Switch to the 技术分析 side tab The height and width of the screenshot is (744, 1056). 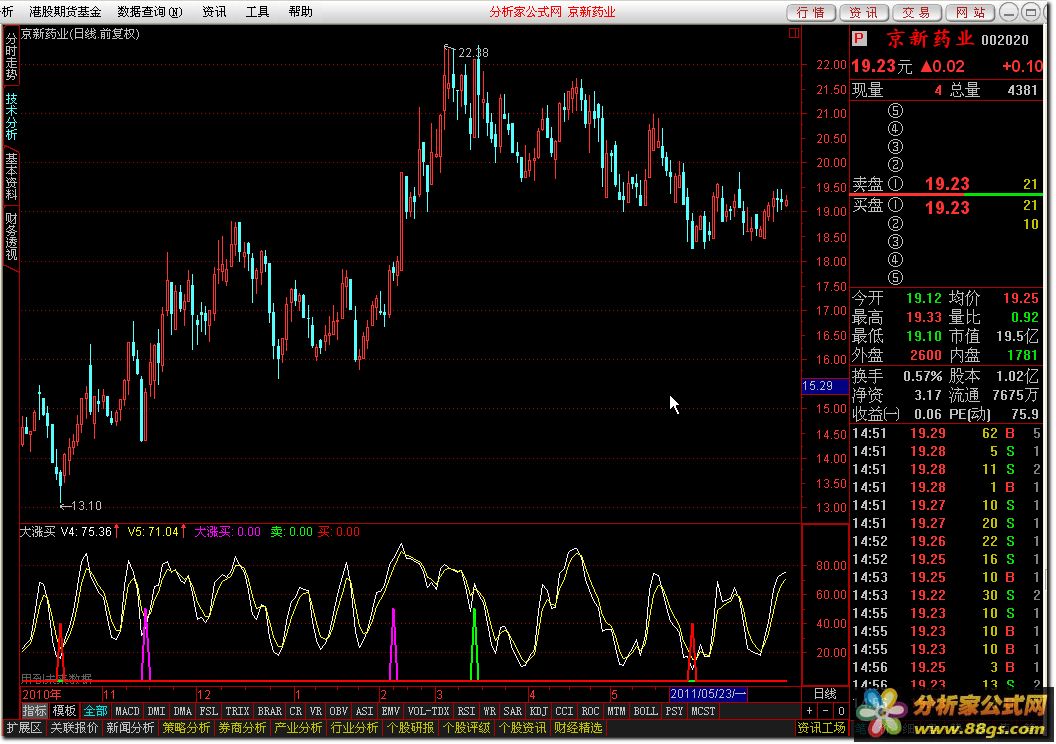(11, 116)
